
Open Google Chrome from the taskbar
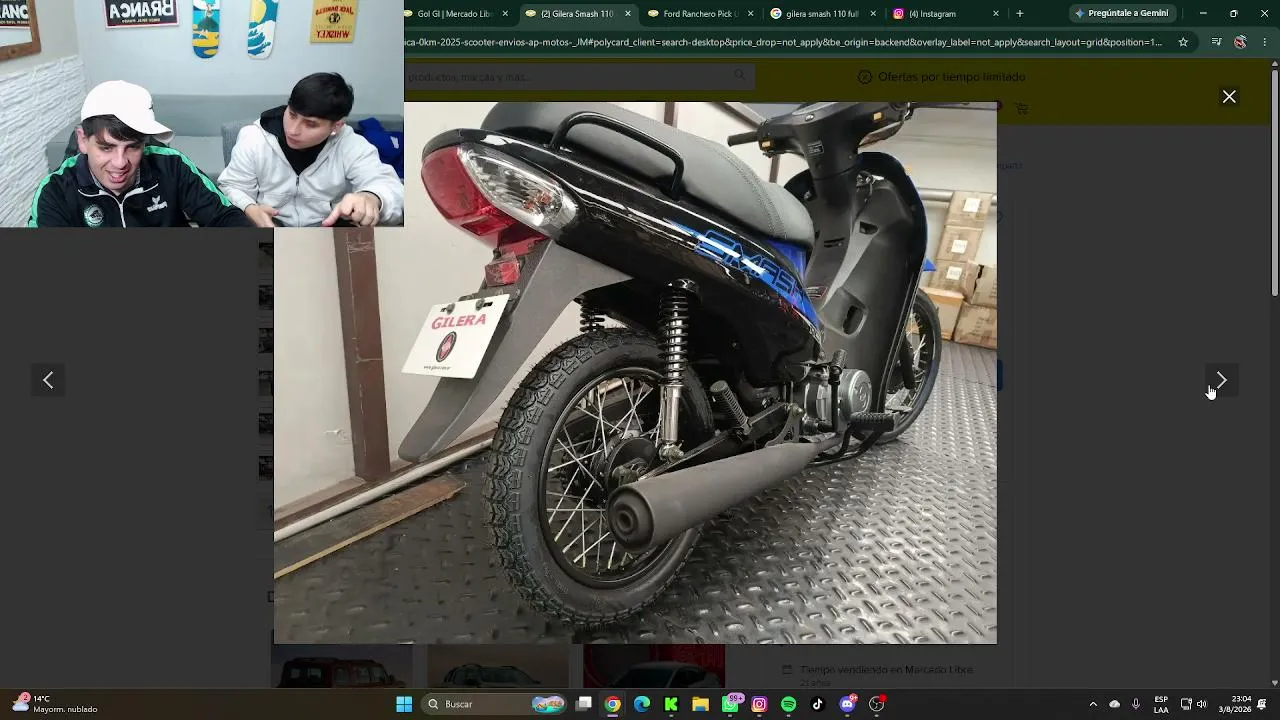pyautogui.click(x=613, y=704)
